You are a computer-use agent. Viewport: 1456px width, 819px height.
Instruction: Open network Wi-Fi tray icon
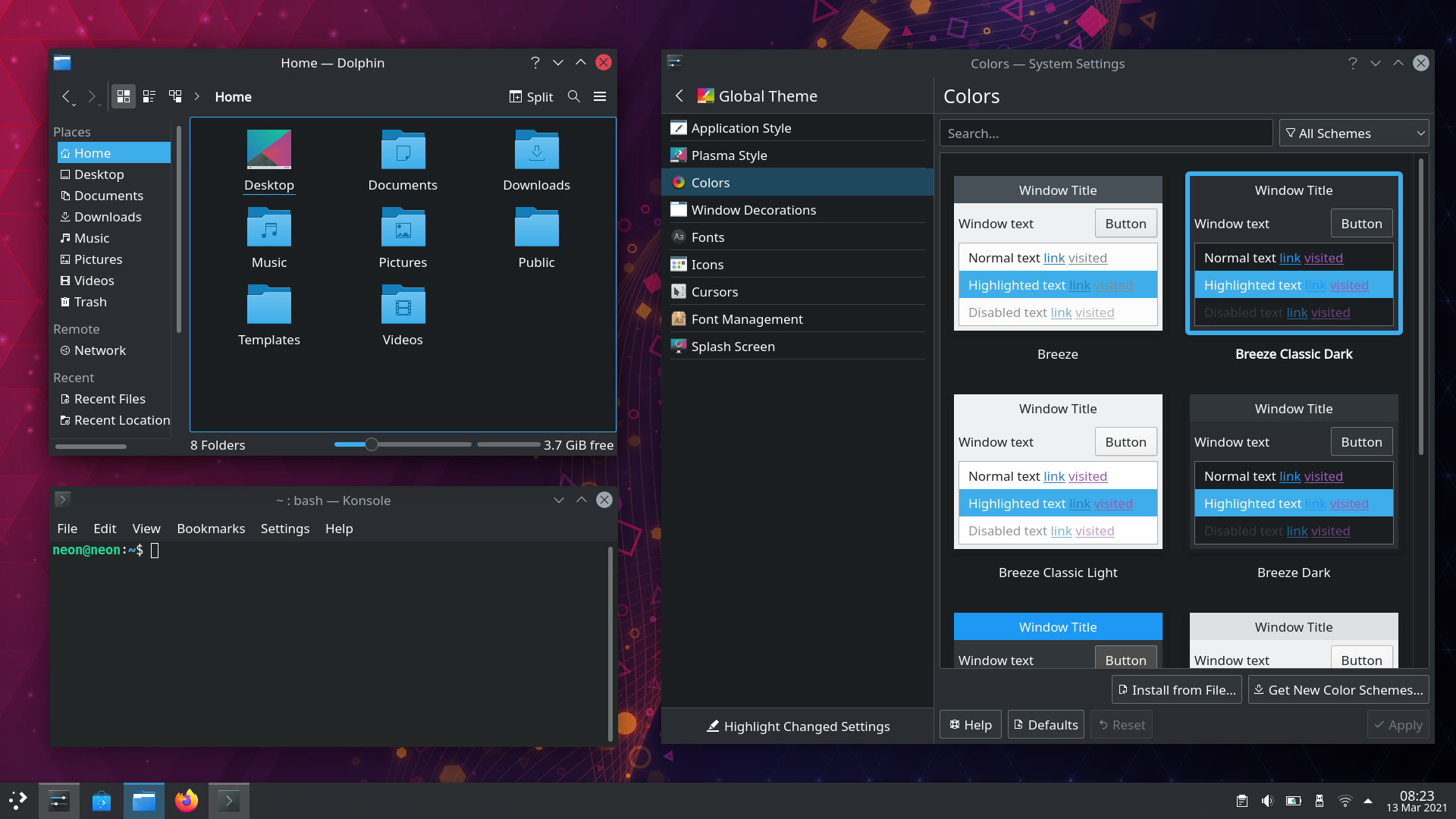[1345, 801]
